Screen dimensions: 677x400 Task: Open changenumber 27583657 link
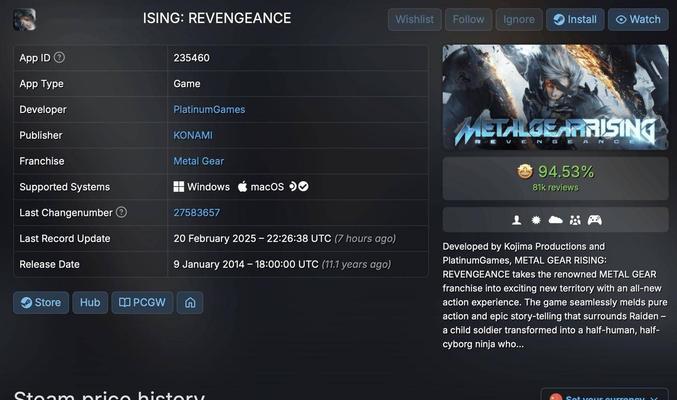click(x=196, y=213)
